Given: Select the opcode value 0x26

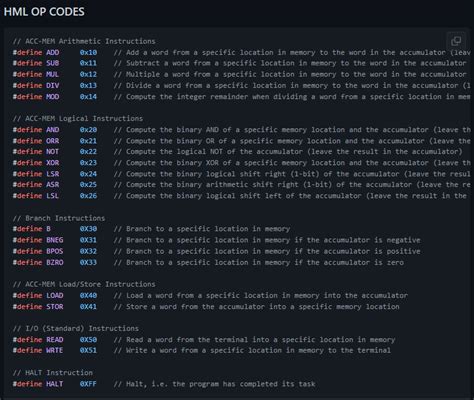Looking at the screenshot, I should click(88, 196).
